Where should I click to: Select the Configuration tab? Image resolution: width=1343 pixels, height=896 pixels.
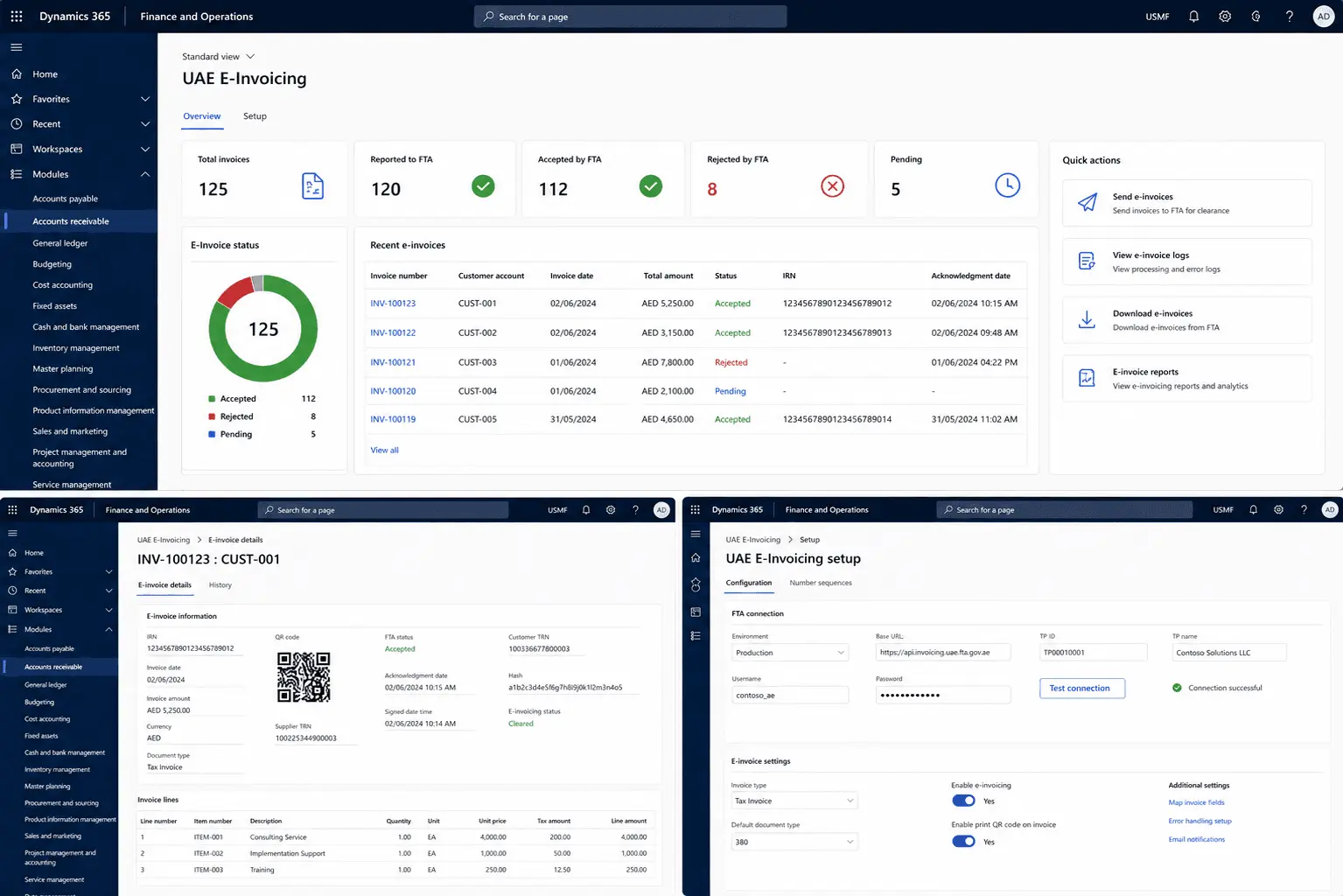pos(749,583)
